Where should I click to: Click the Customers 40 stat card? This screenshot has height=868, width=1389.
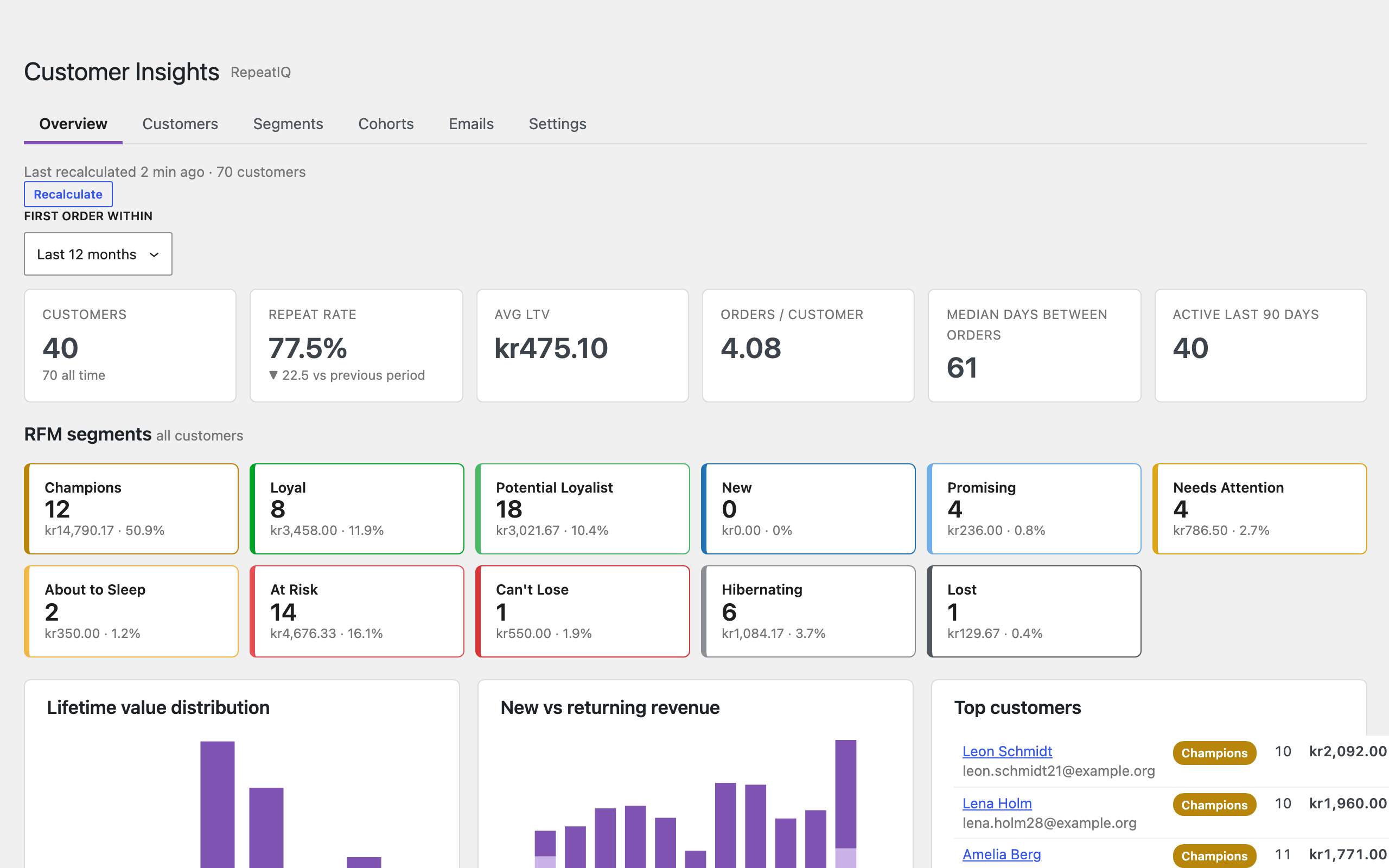(130, 346)
